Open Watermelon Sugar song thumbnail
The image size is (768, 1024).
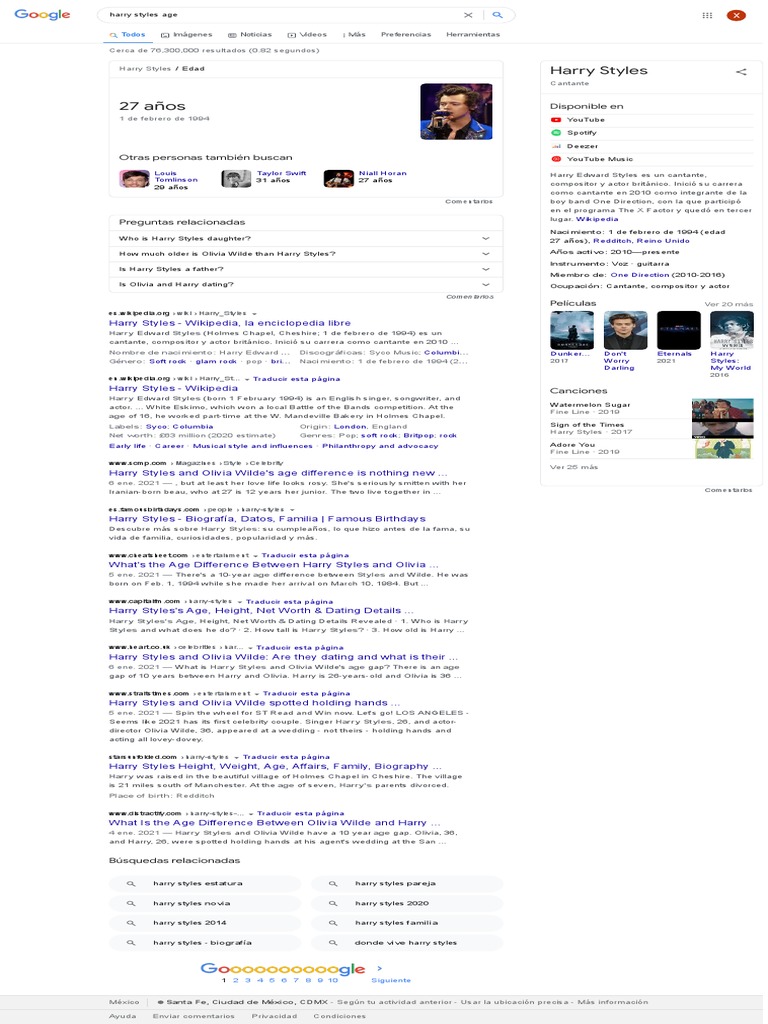coord(722,408)
